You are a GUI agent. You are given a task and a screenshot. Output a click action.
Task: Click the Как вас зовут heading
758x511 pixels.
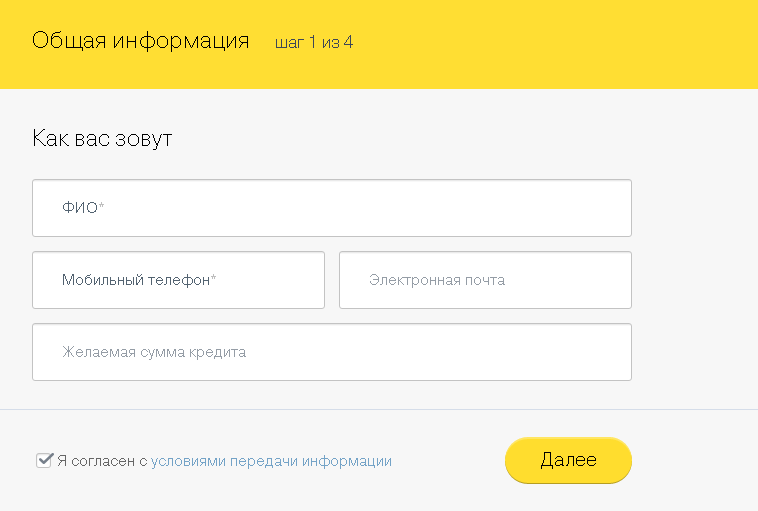102,138
